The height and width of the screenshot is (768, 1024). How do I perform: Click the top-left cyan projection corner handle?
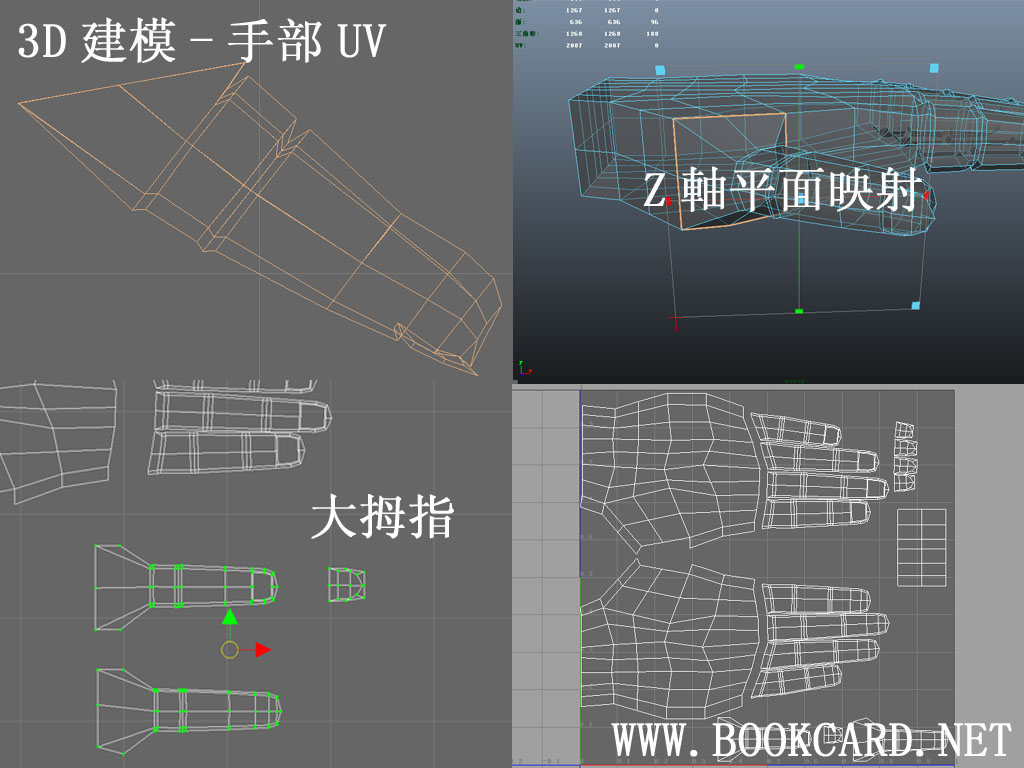point(660,70)
